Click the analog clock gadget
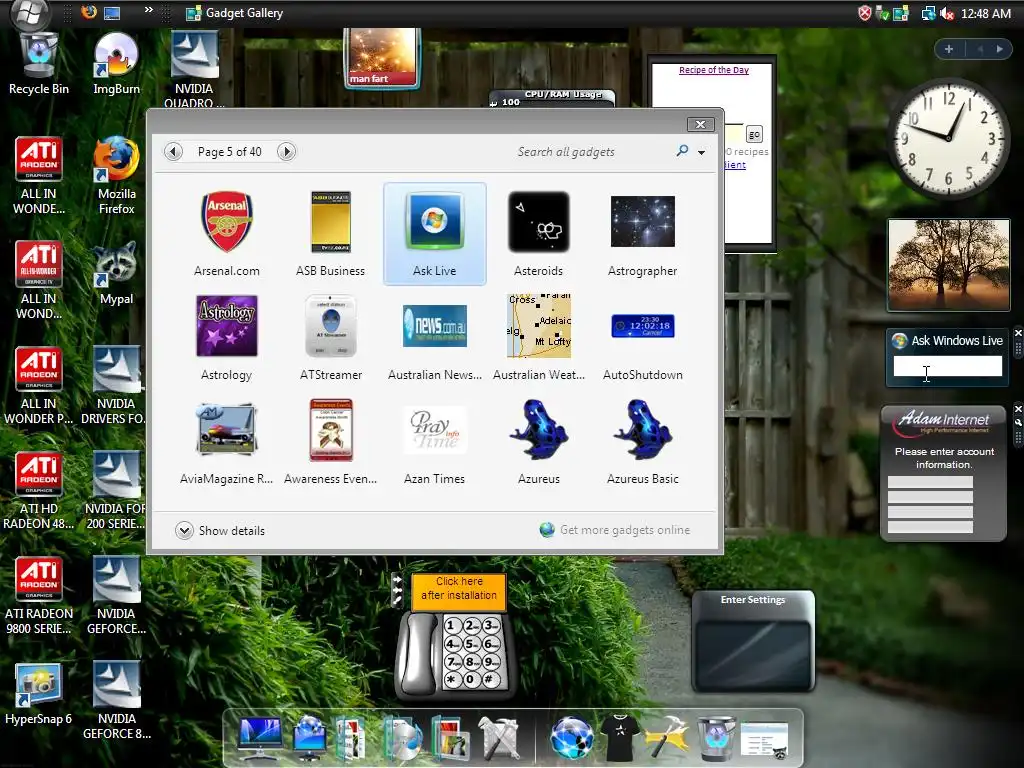This screenshot has height=768, width=1024. tap(948, 138)
